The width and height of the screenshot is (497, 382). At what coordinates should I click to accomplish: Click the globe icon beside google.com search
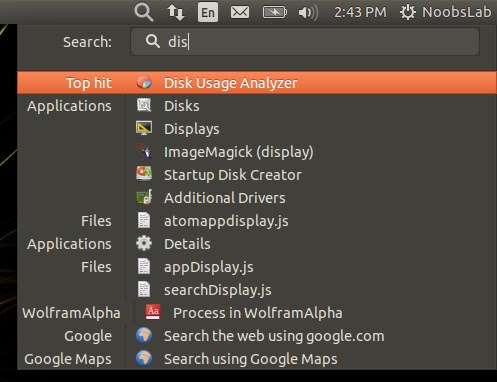144,335
